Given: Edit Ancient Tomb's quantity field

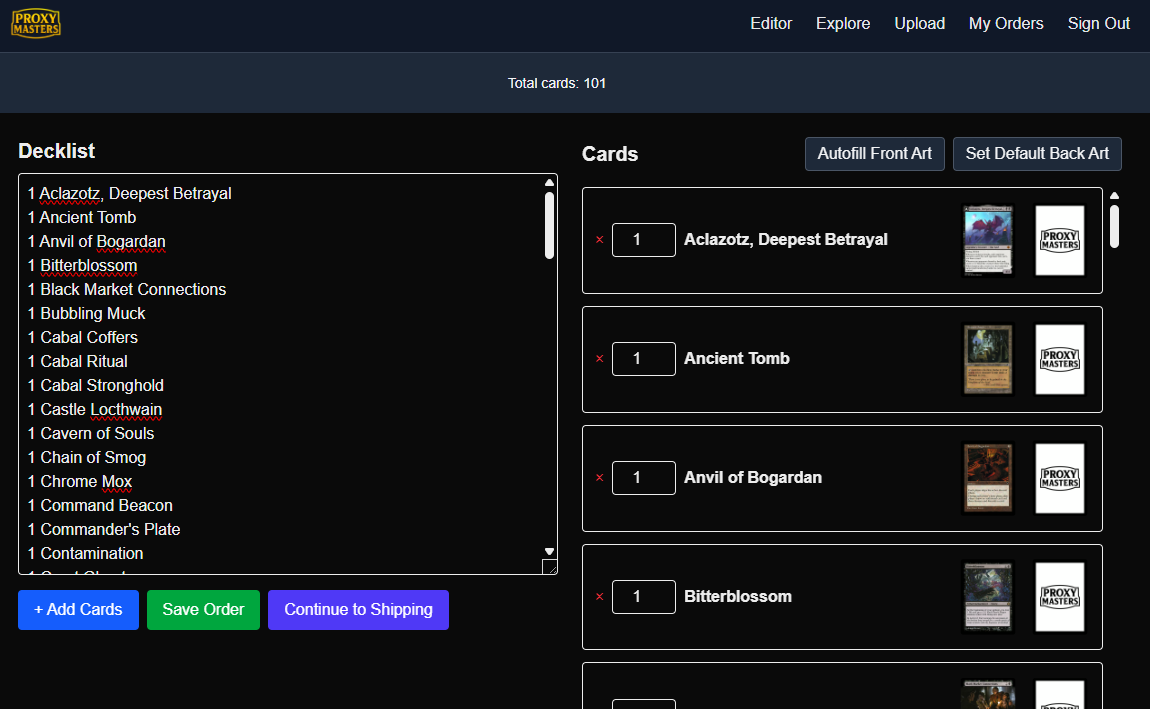Looking at the screenshot, I should tap(643, 359).
